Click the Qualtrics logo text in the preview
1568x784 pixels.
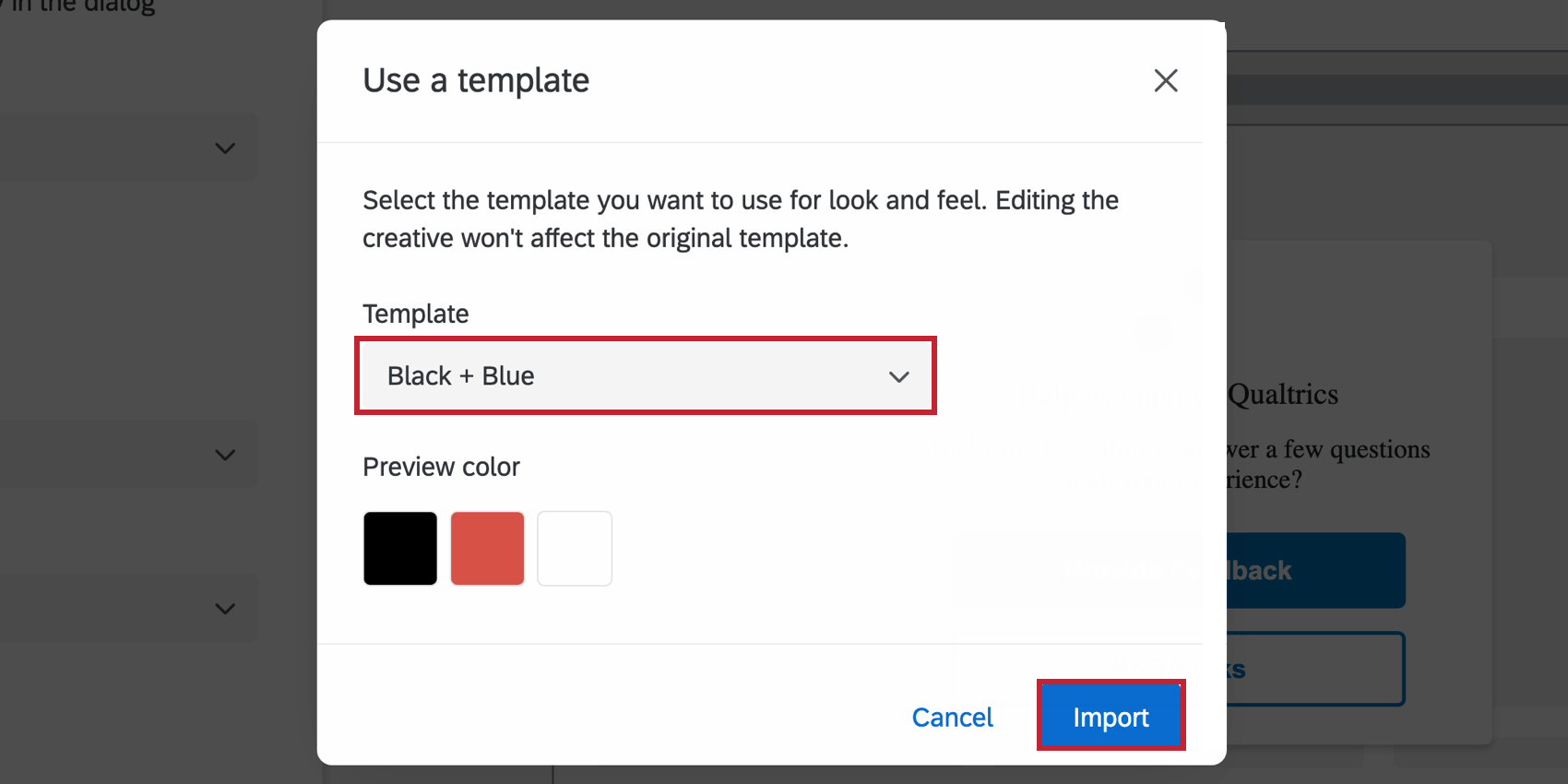(x=1282, y=395)
